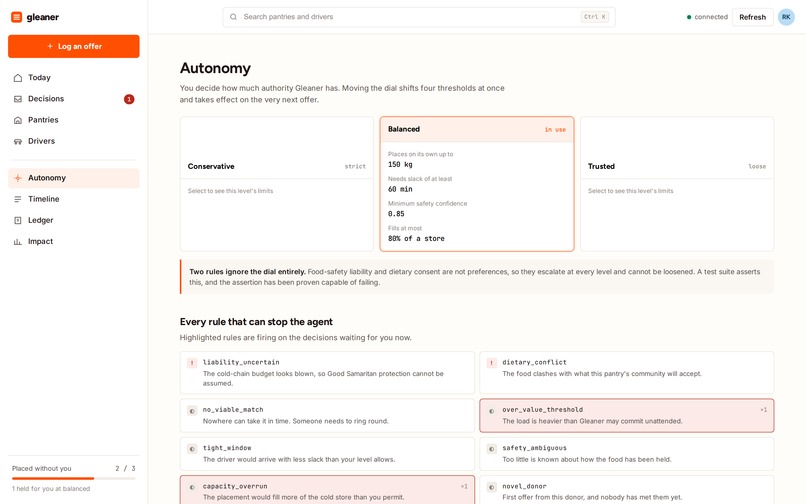Click the strict label on Conservative
Screen dimensions: 806x504
pos(355,167)
